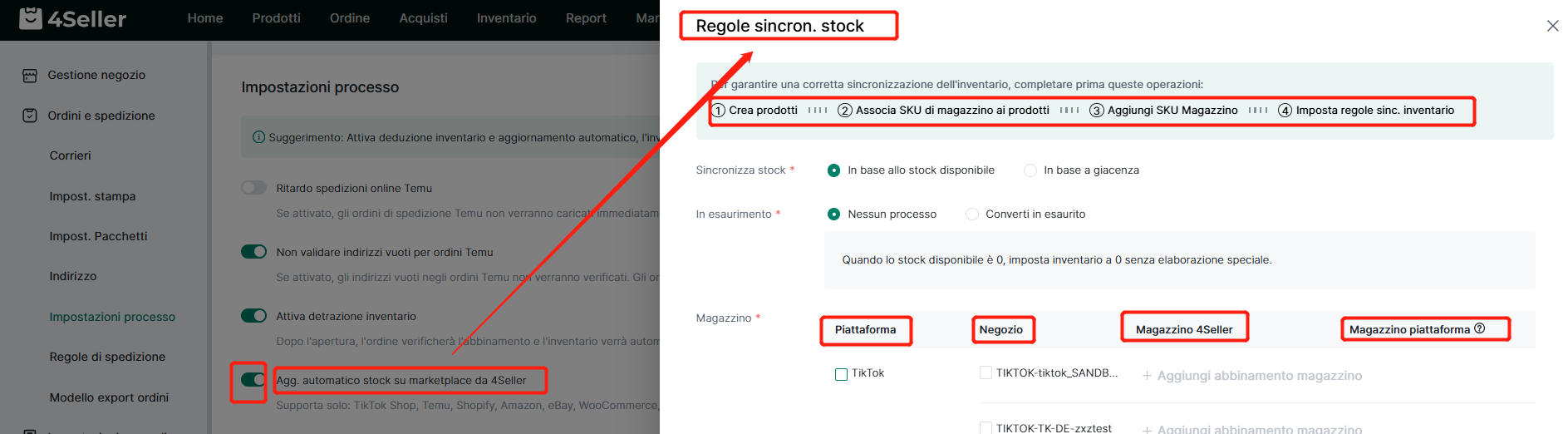The height and width of the screenshot is (434, 1568).
Task: Disable Agg. automatico stock su marketplace toggle
Action: (x=253, y=380)
